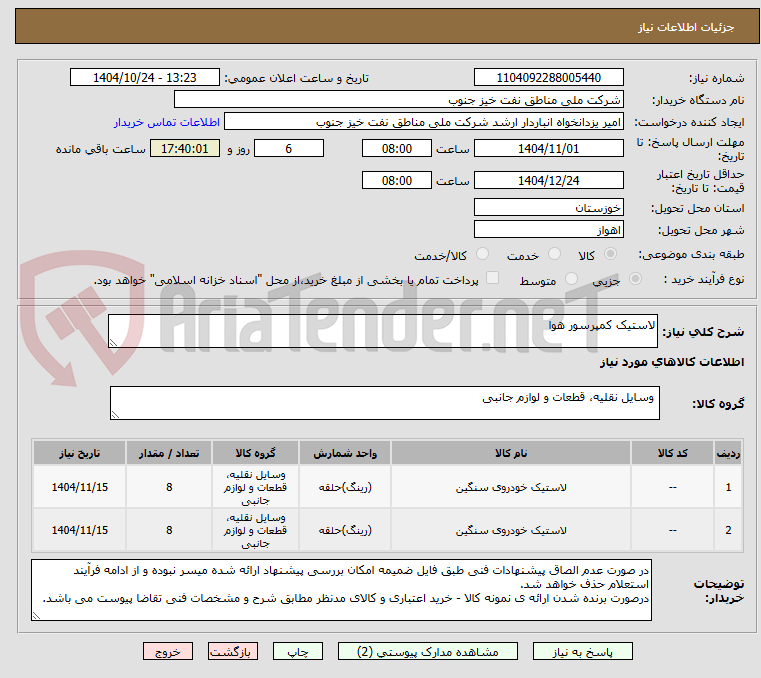The image size is (761, 678).
Task: Click row 1 item name لاستیک خودروی سنگین
Action: [511, 487]
